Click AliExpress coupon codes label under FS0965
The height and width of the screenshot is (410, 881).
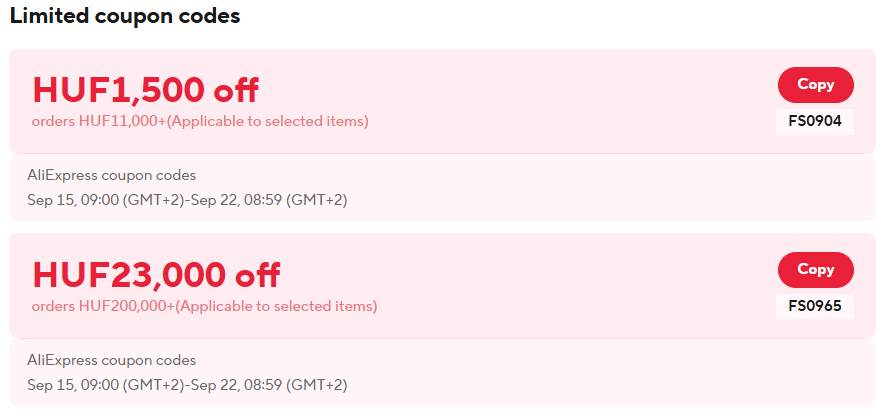112,360
